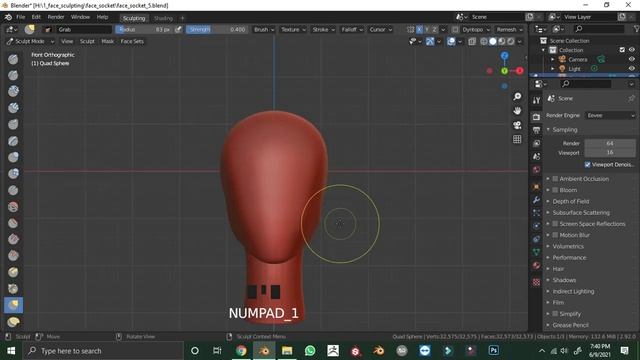
Task: Open the Falloff dropdown
Action: (352, 29)
